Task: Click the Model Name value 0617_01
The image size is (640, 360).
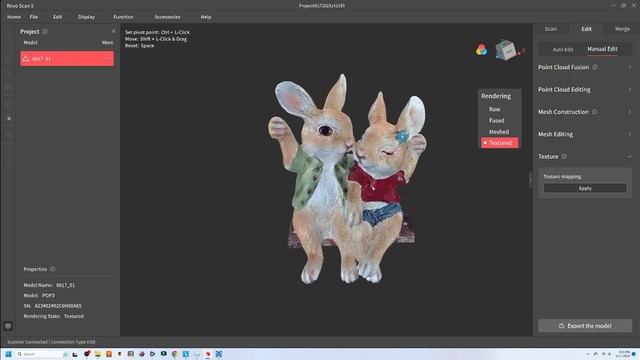Action: [65, 285]
